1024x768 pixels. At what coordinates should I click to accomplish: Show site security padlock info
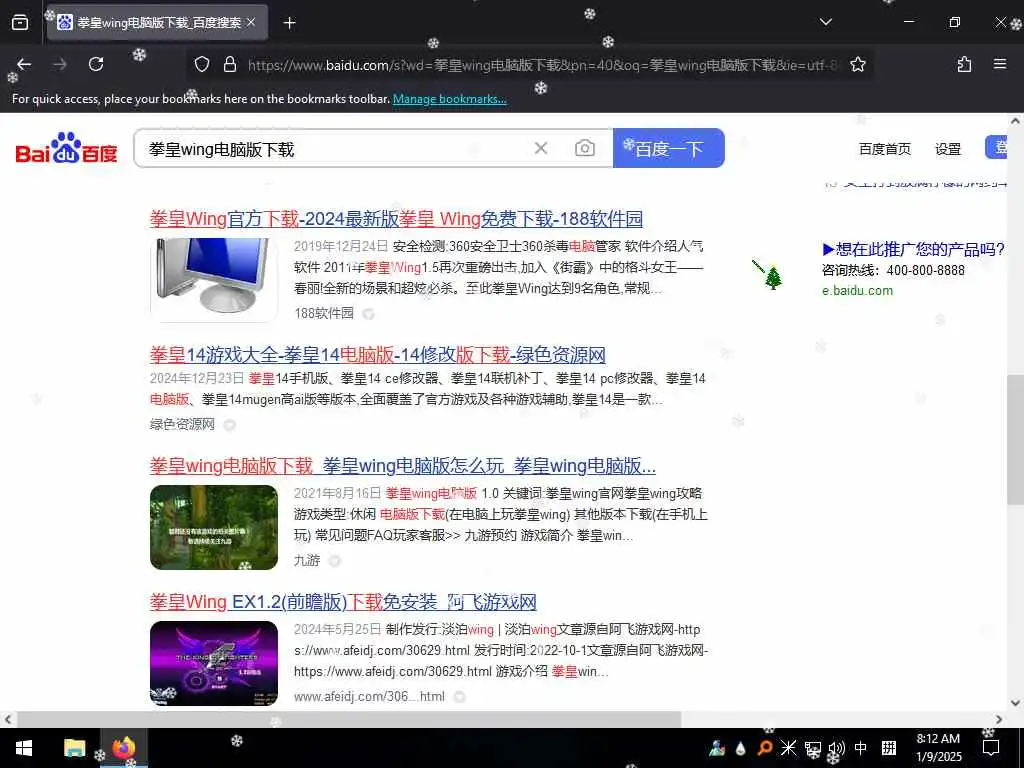click(x=229, y=64)
